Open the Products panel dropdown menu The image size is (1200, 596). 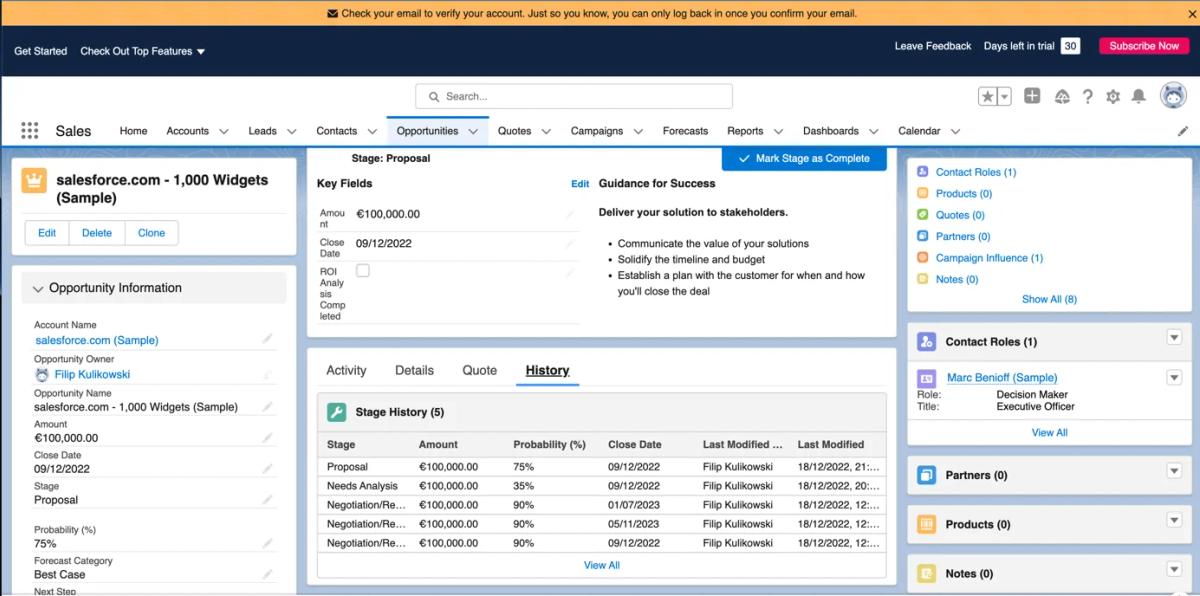pyautogui.click(x=1174, y=521)
